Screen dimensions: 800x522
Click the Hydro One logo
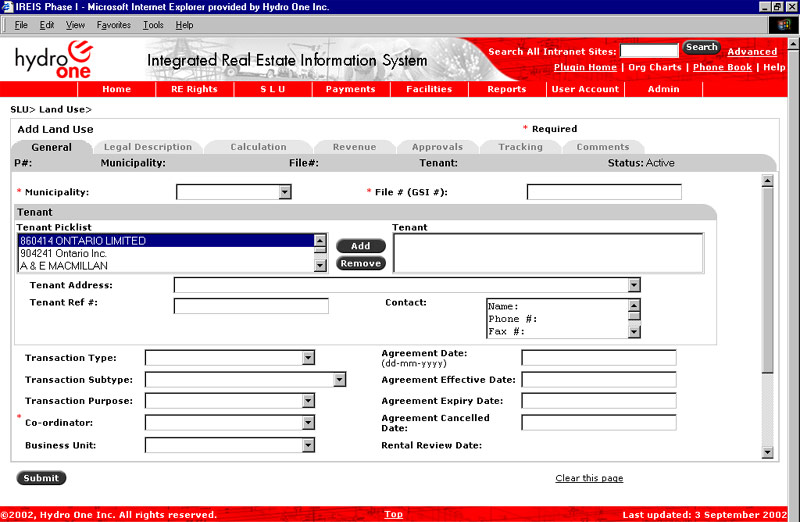point(54,60)
